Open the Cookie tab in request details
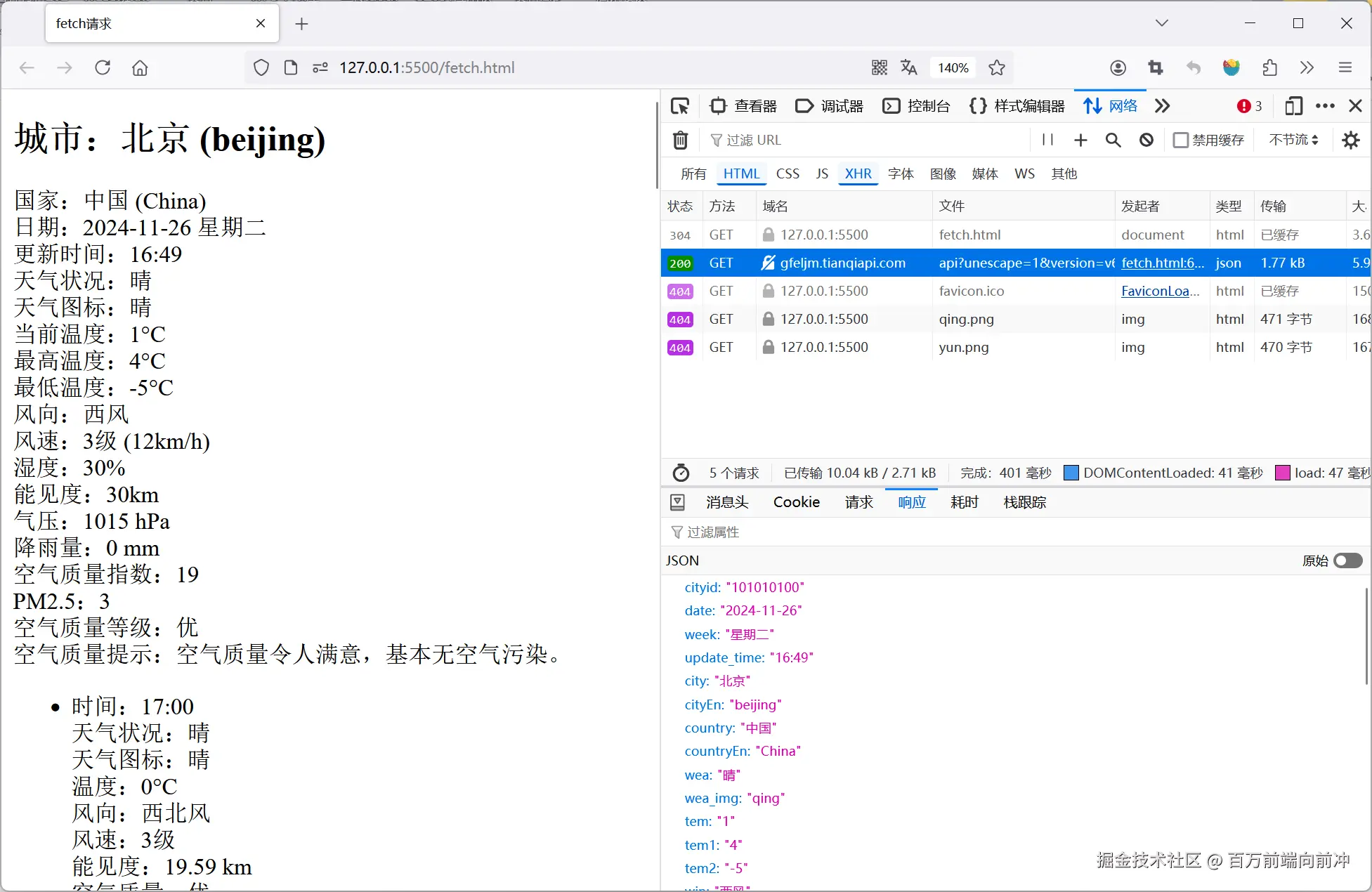1372x892 pixels. pos(796,501)
